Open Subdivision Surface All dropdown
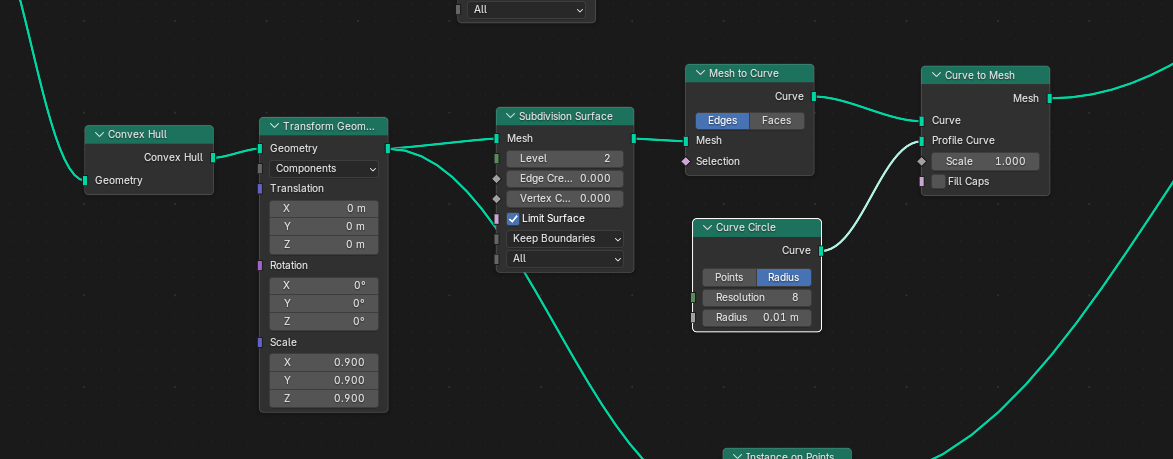The height and width of the screenshot is (459, 1173). [x=564, y=259]
